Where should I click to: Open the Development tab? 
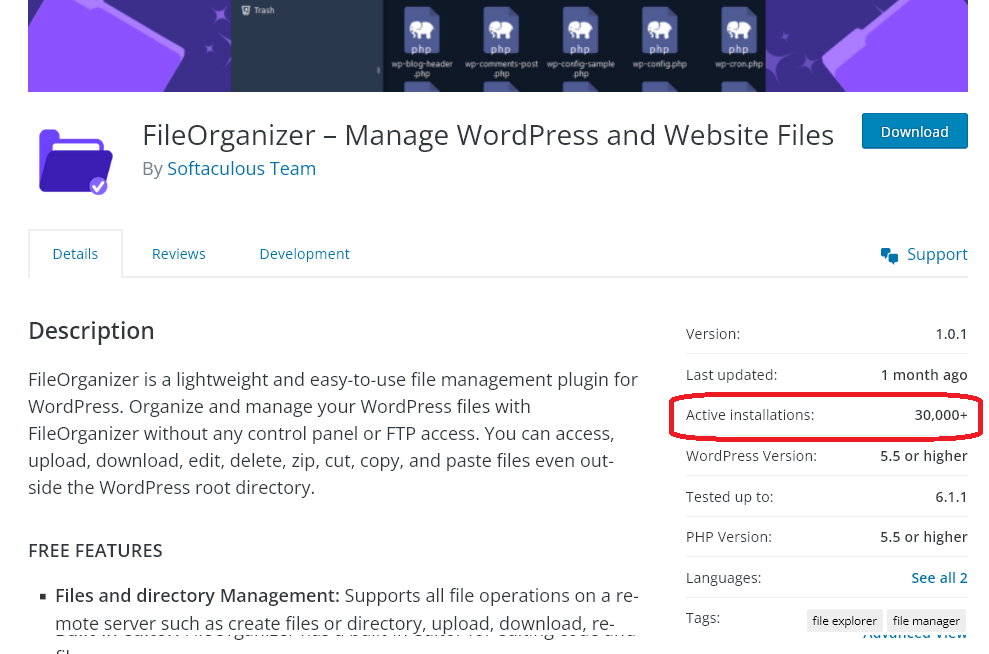(304, 253)
